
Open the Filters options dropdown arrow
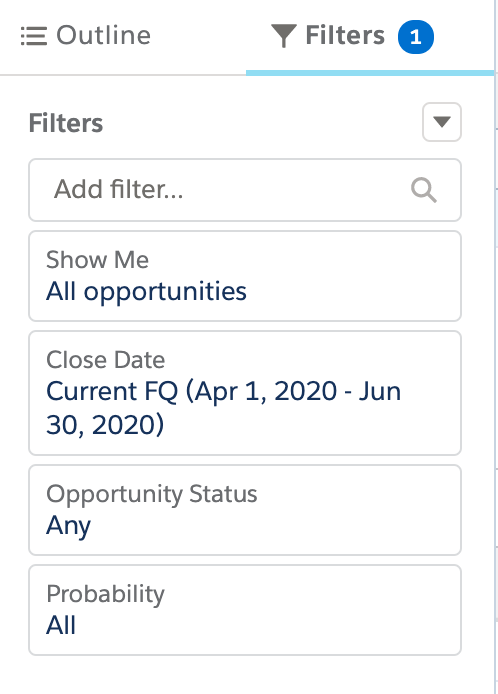click(x=442, y=122)
